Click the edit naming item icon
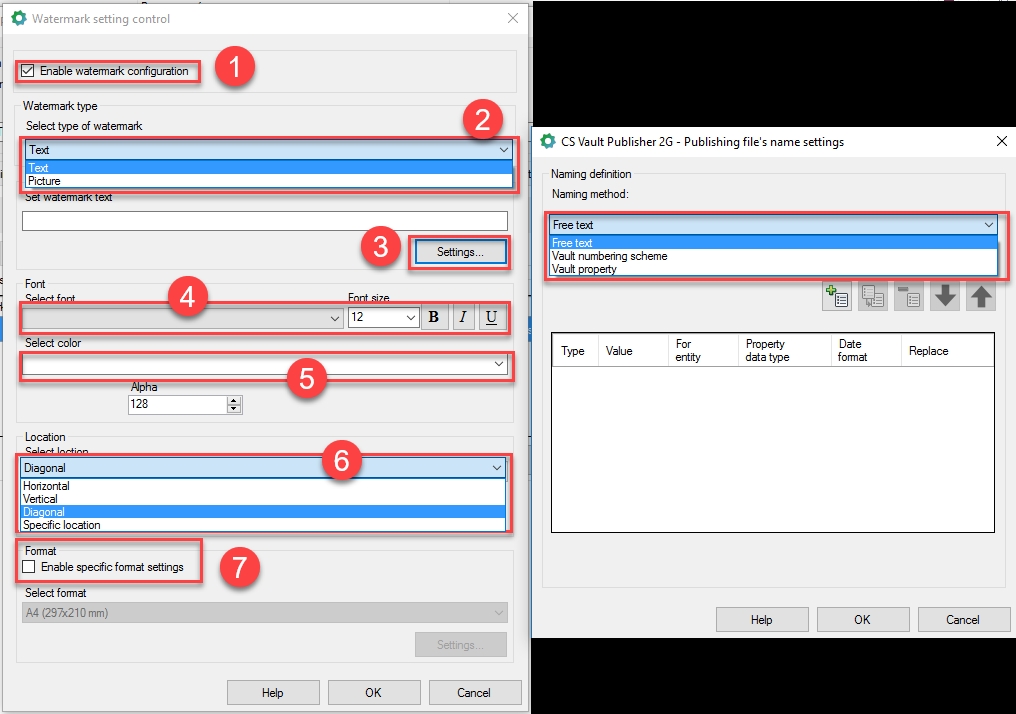Image resolution: width=1016 pixels, height=714 pixels. 872,297
